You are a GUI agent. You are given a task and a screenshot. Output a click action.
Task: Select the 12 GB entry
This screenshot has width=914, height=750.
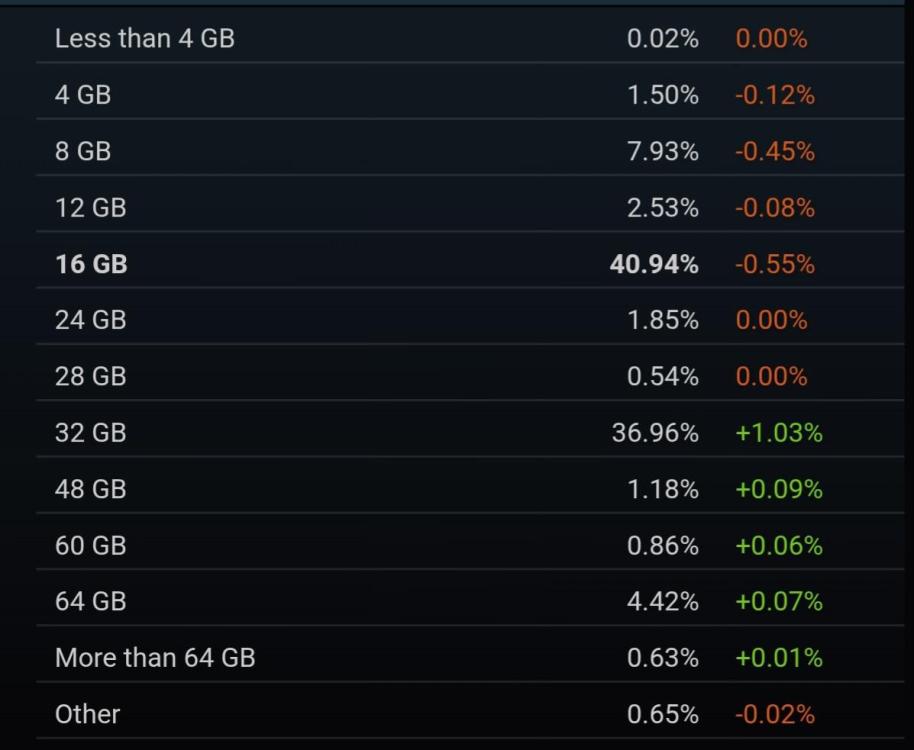click(90, 208)
